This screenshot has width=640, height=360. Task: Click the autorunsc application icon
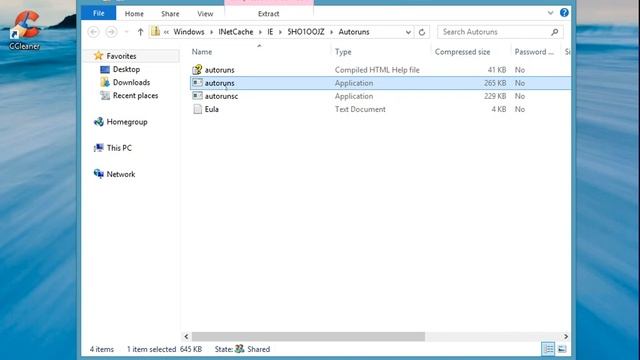point(197,96)
